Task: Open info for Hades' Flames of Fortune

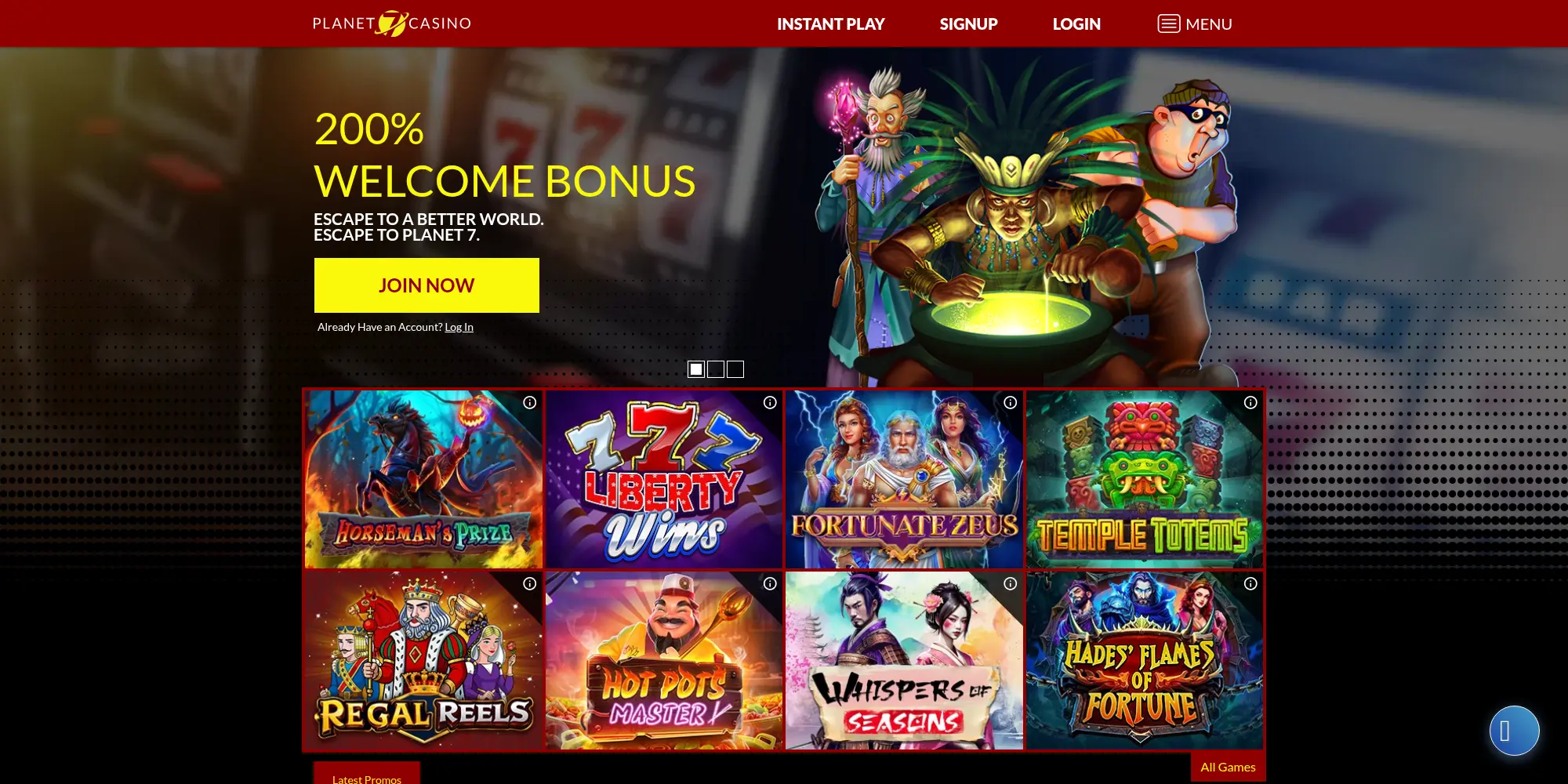Action: point(1250,583)
